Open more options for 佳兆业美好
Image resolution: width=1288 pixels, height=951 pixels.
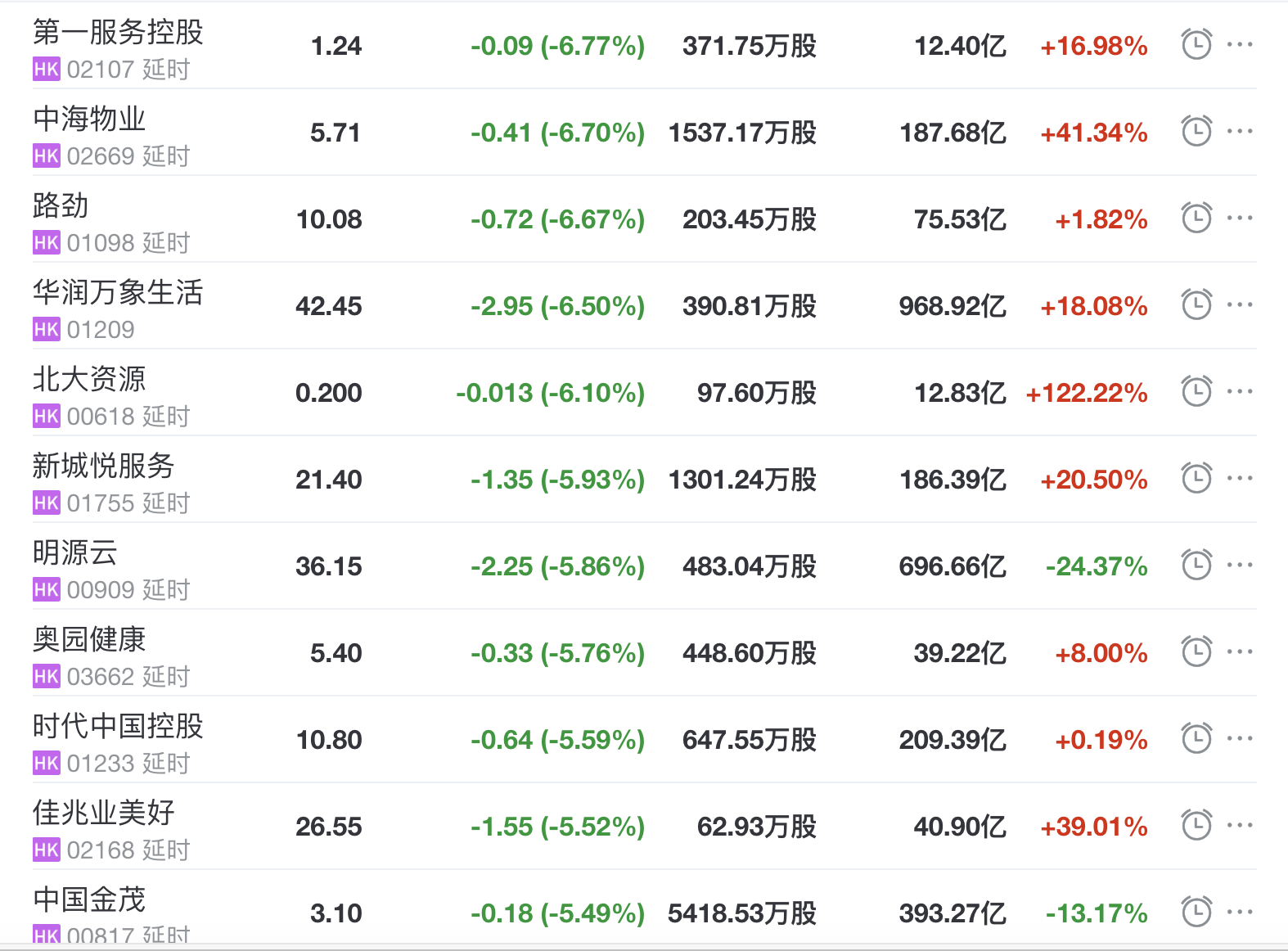[1240, 825]
